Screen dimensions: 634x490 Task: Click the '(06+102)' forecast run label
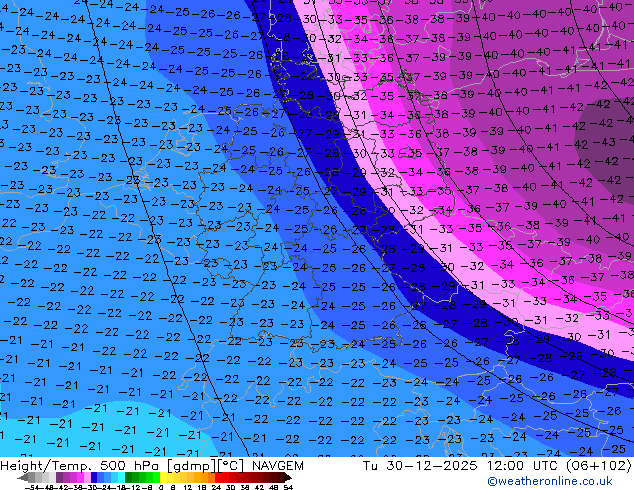tap(598, 466)
